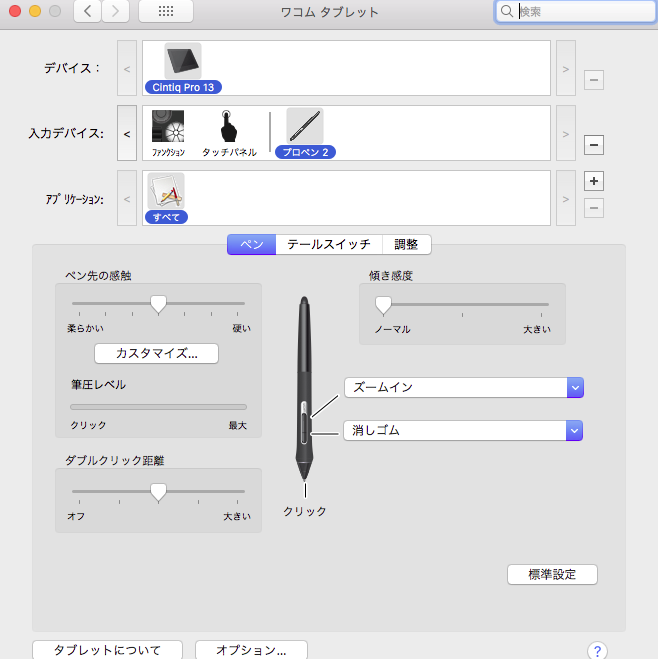Click the 標準設定 button

(551, 575)
